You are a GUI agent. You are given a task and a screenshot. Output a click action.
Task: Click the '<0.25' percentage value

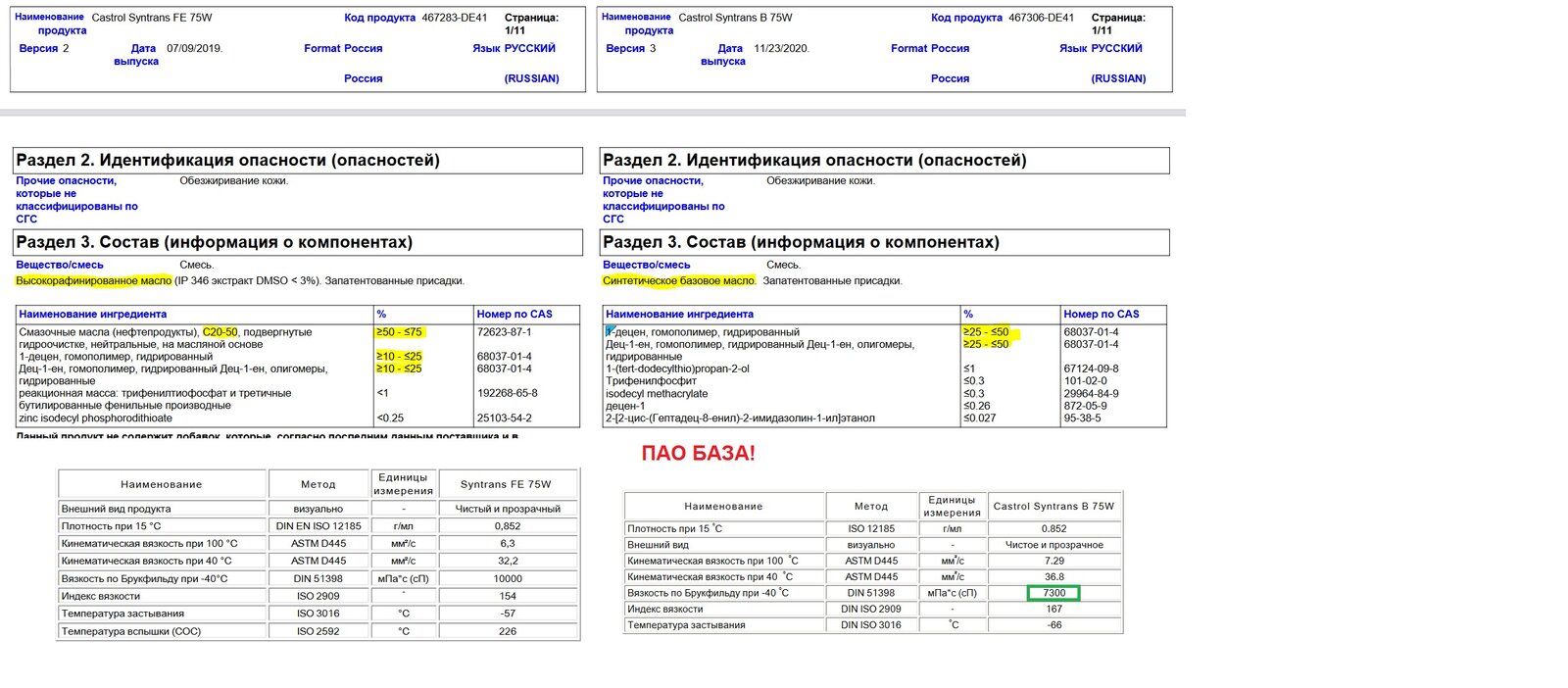pos(390,418)
